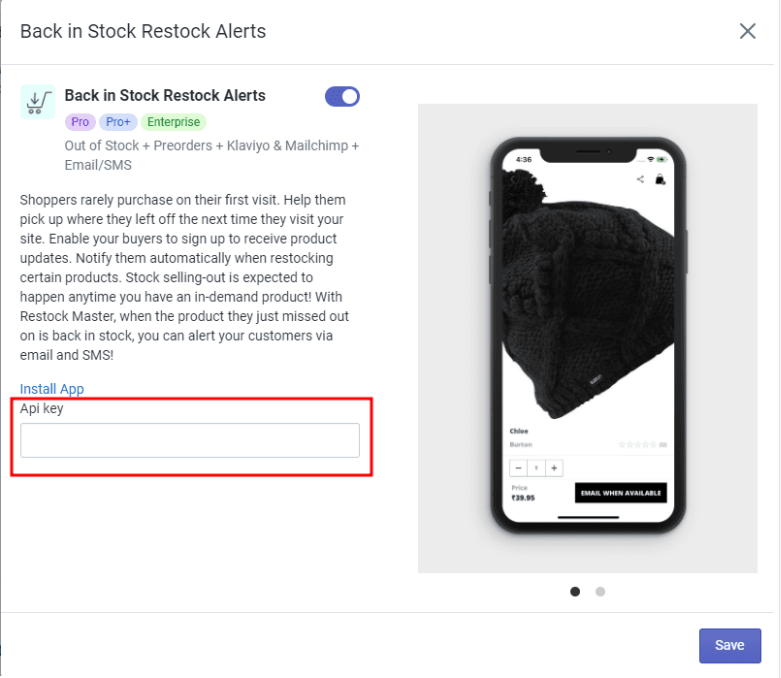This screenshot has width=781, height=678.
Task: Click the Enterprise plan badge
Action: coord(173,122)
